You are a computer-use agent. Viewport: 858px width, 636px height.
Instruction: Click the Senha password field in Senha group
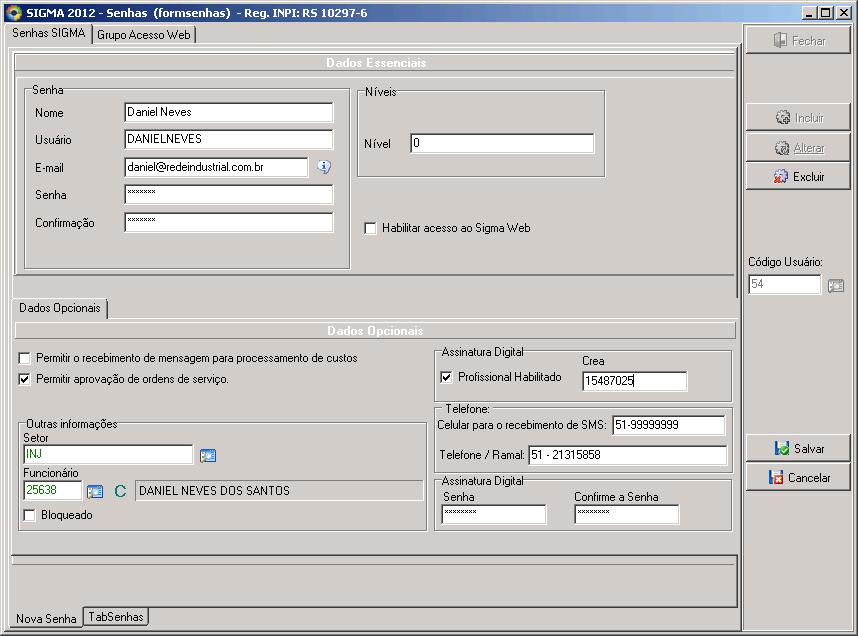pyautogui.click(x=229, y=194)
